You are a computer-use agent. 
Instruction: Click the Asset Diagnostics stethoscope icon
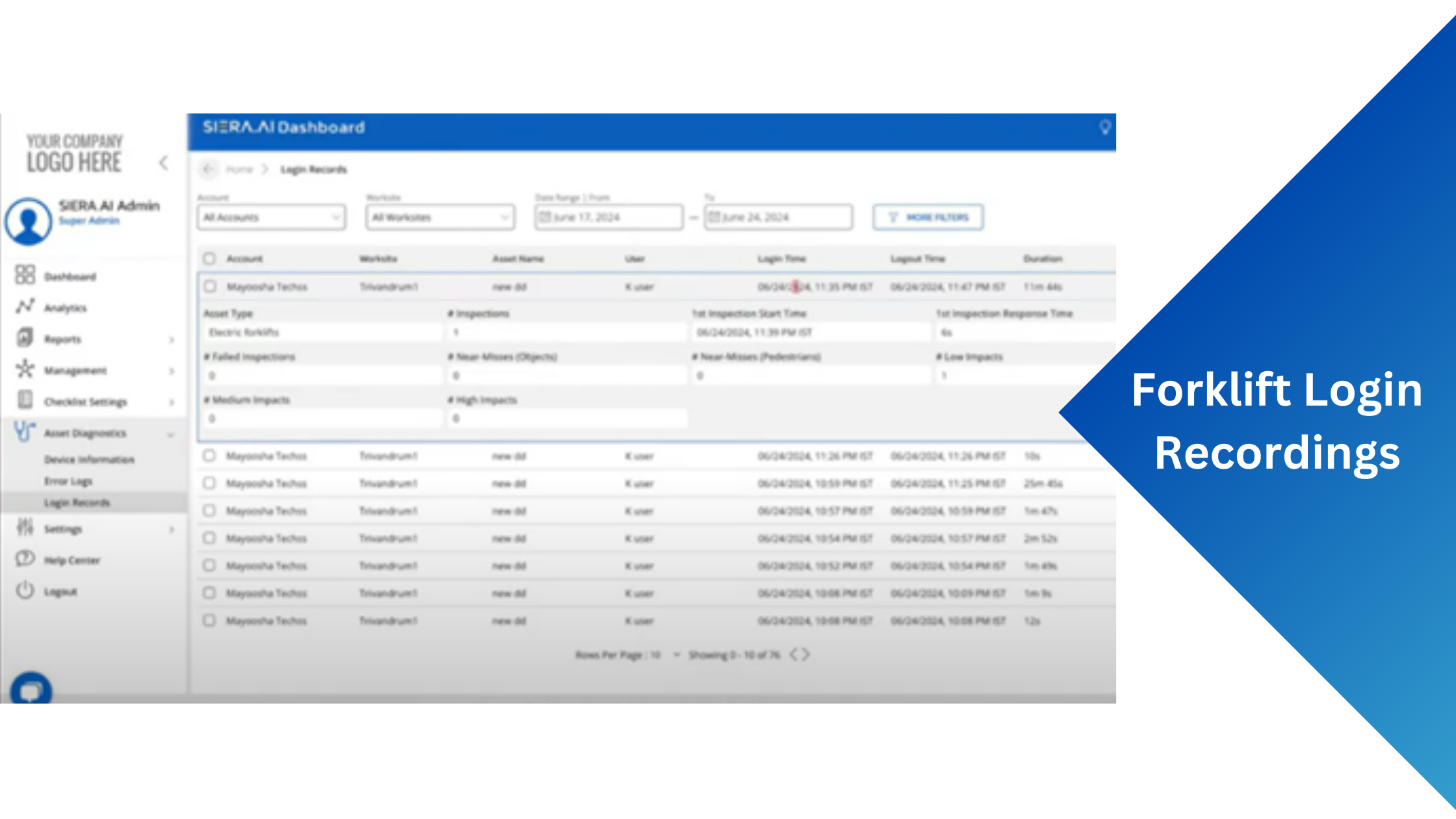tap(25, 432)
